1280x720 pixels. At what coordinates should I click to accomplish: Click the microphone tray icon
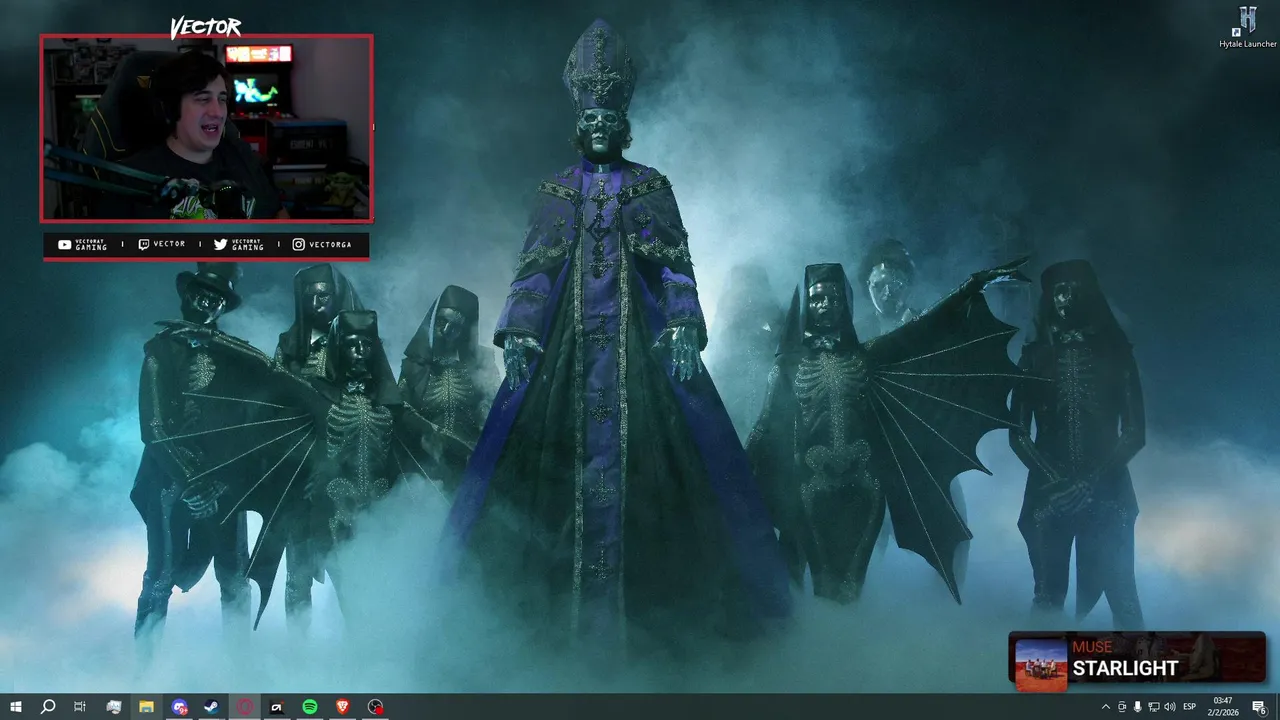click(1137, 707)
